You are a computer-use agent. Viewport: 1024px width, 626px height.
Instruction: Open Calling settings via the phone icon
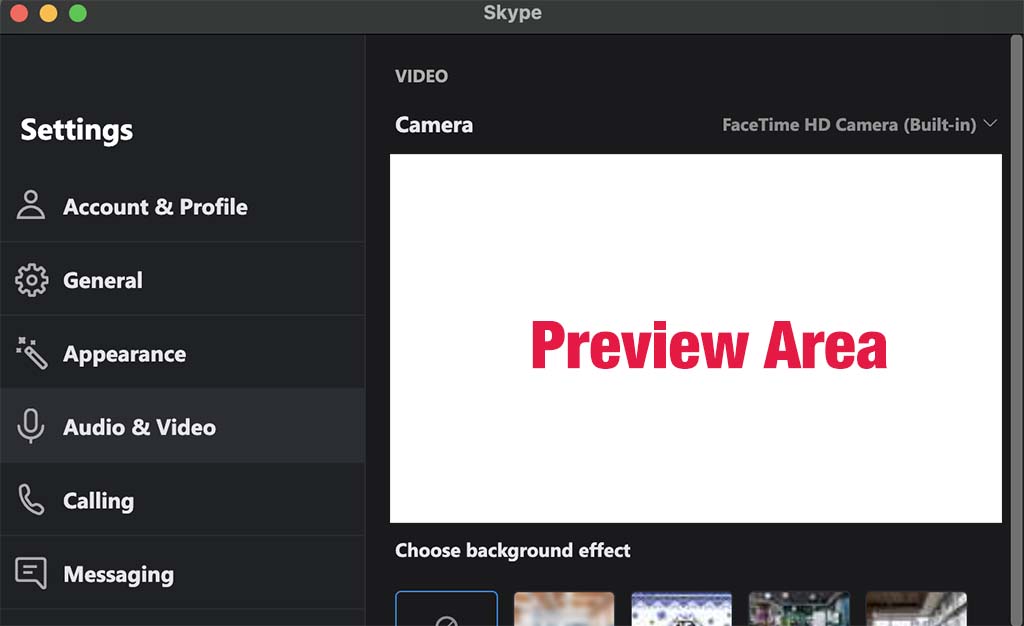coord(31,500)
